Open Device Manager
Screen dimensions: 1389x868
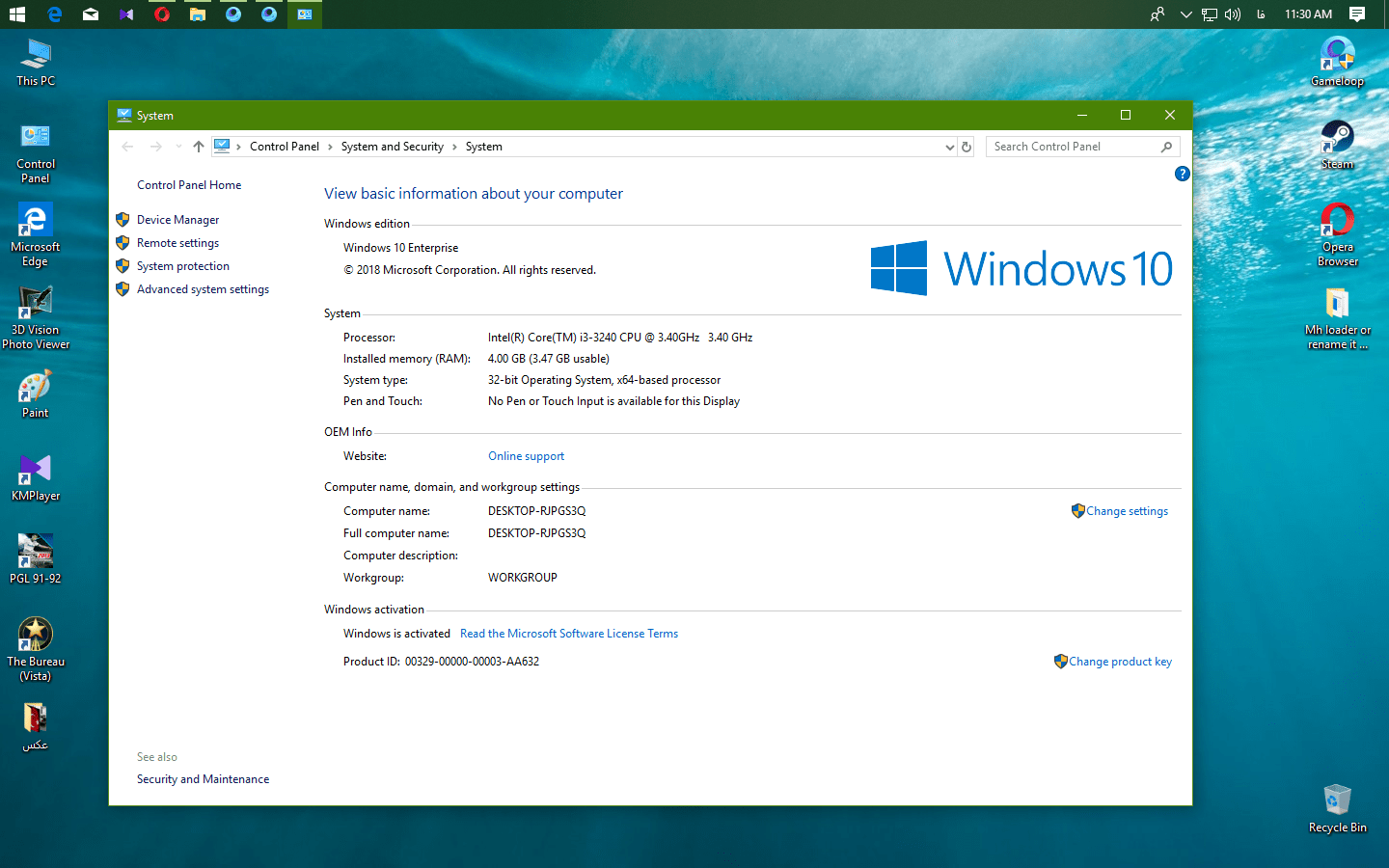[177, 220]
